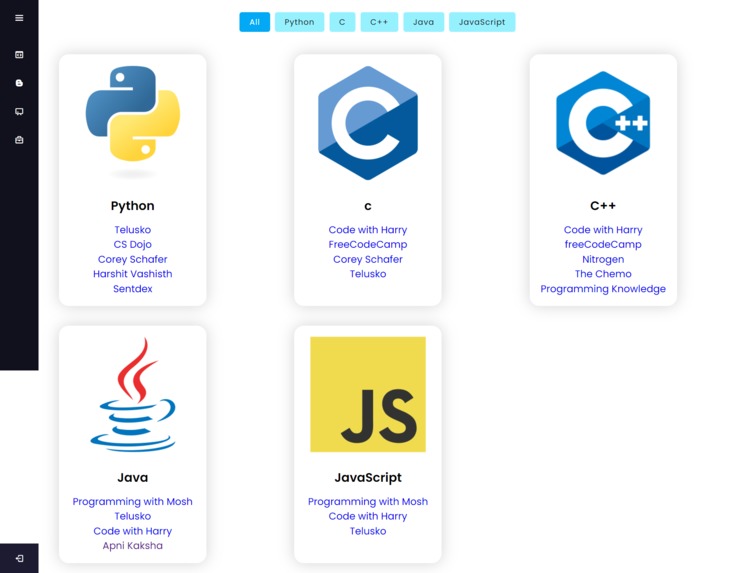
Task: Filter by C++ tab
Action: (x=379, y=22)
